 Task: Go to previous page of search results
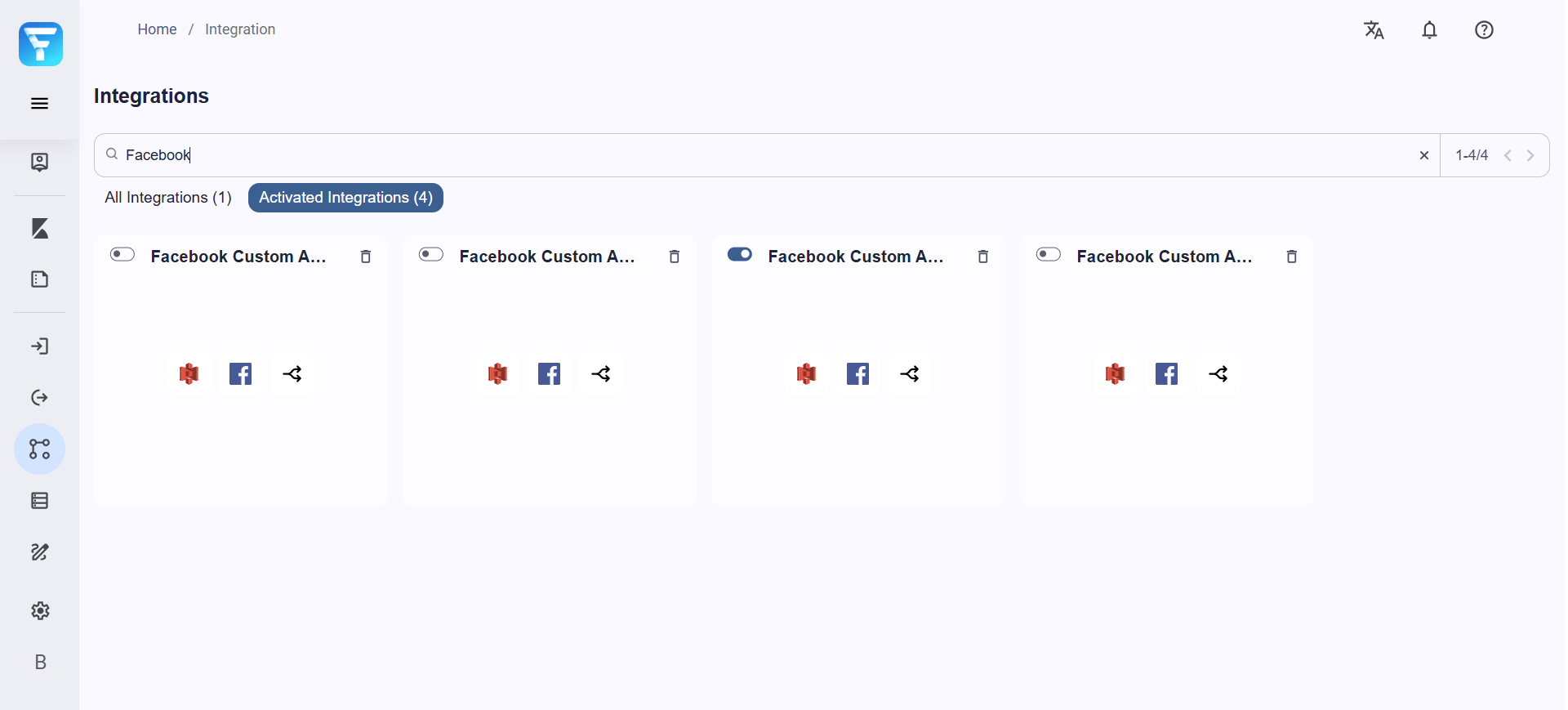1507,155
